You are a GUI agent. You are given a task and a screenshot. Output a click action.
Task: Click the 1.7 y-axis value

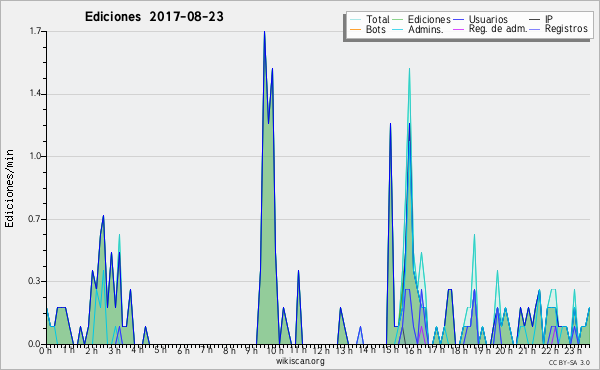35,31
